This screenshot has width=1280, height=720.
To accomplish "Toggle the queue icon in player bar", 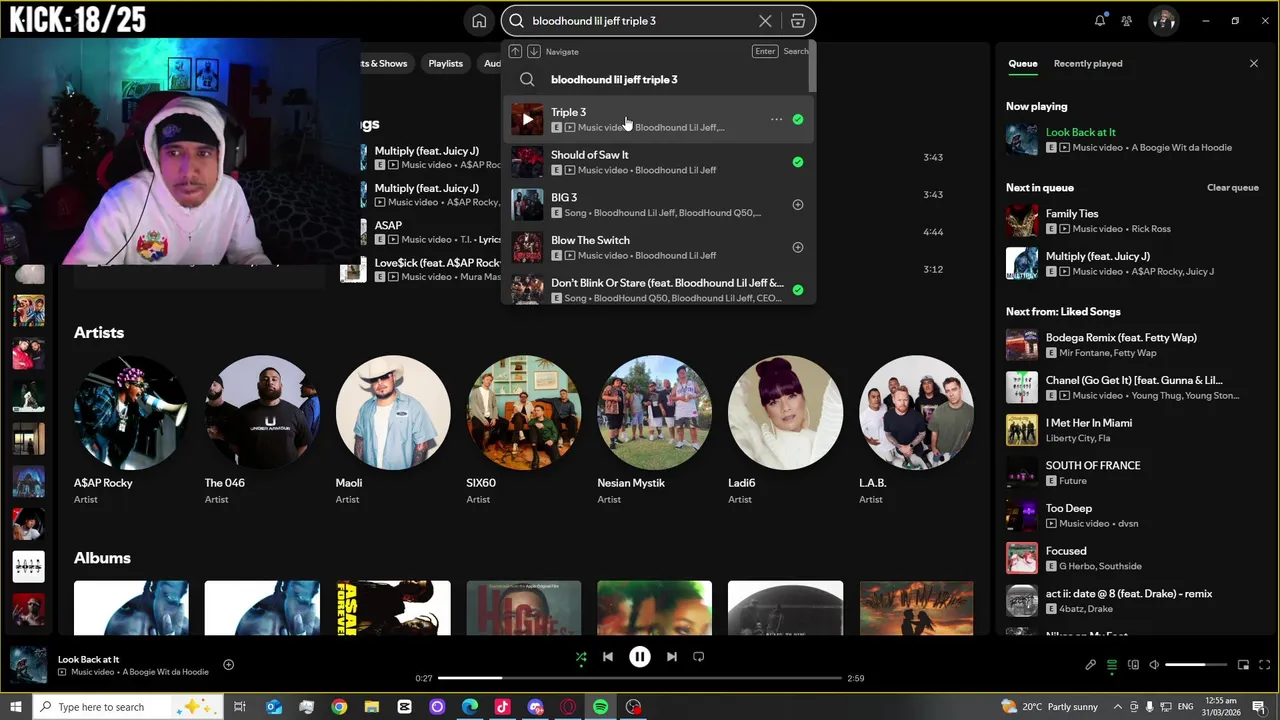I will coord(1112,665).
